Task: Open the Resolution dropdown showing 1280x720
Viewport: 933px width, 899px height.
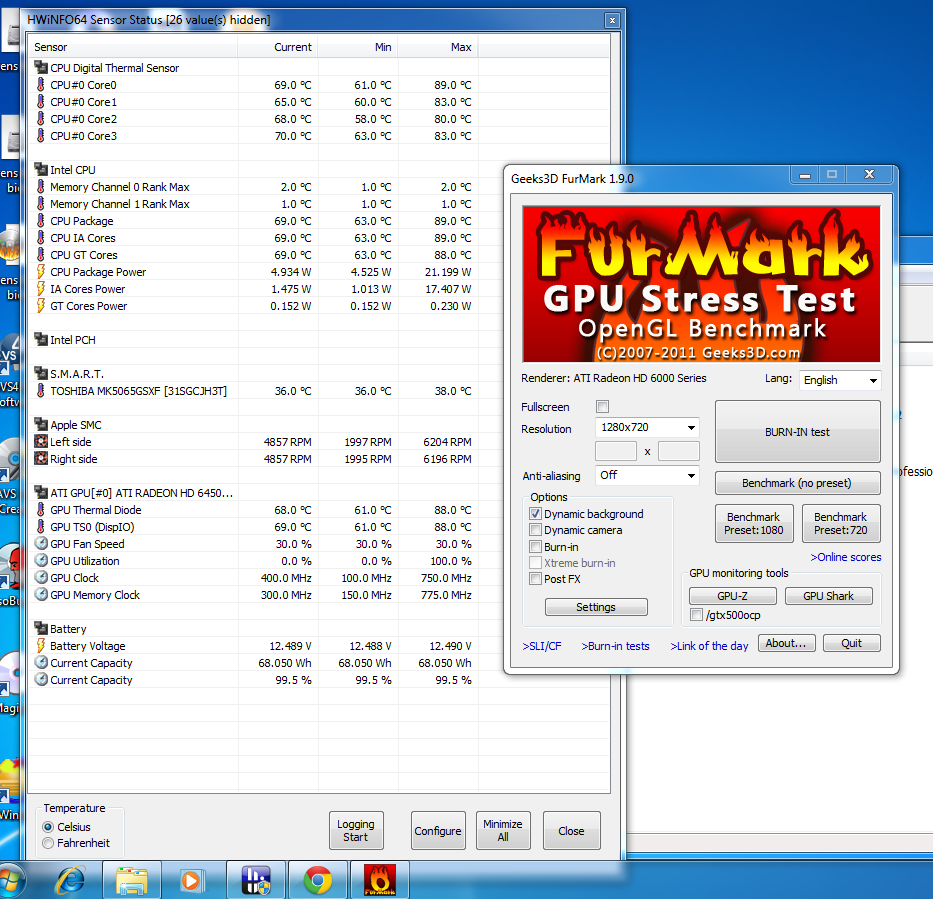Action: pos(647,427)
